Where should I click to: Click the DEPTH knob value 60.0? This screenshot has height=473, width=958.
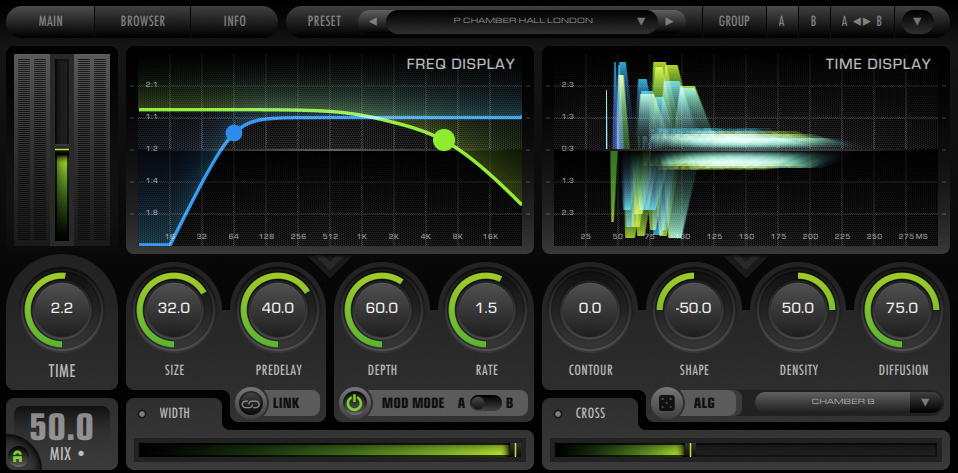tap(382, 309)
